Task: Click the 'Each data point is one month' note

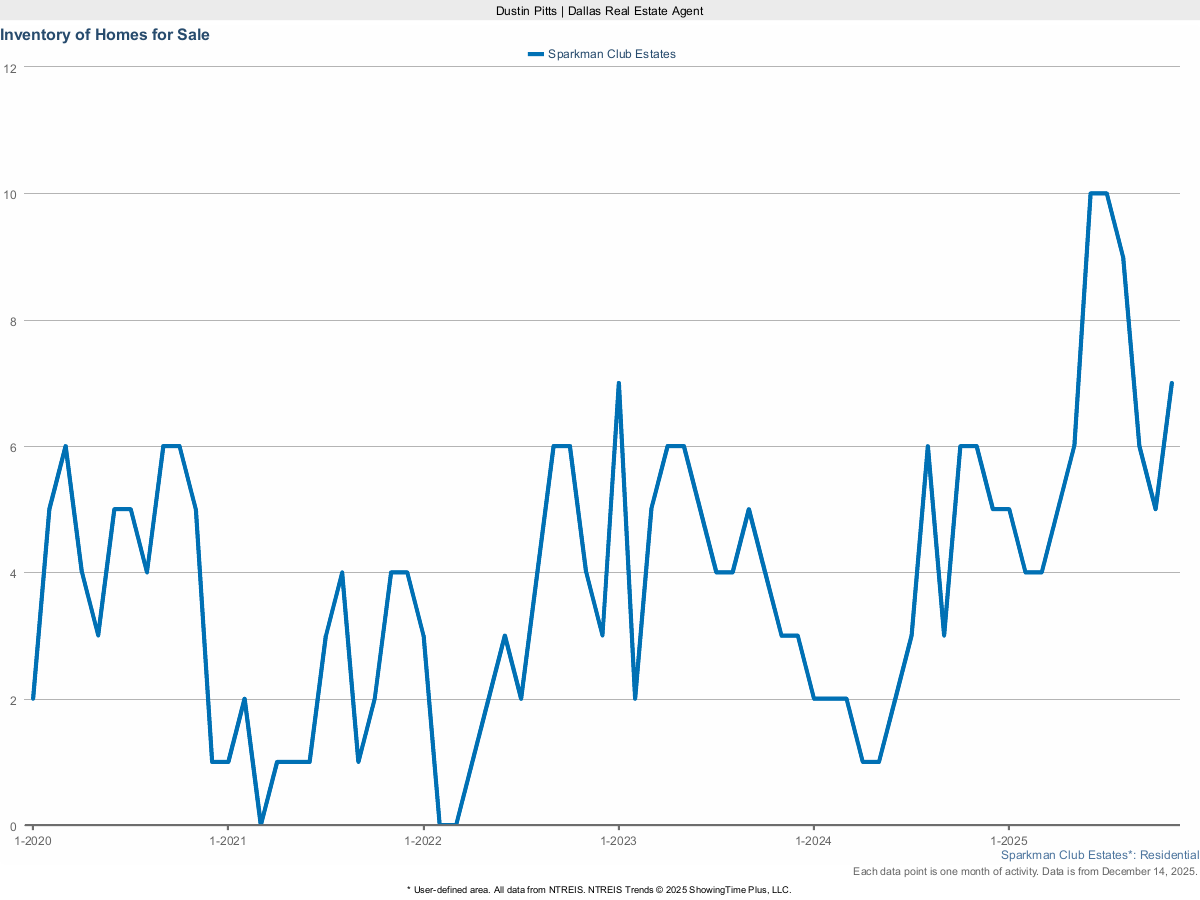Action: click(1025, 872)
